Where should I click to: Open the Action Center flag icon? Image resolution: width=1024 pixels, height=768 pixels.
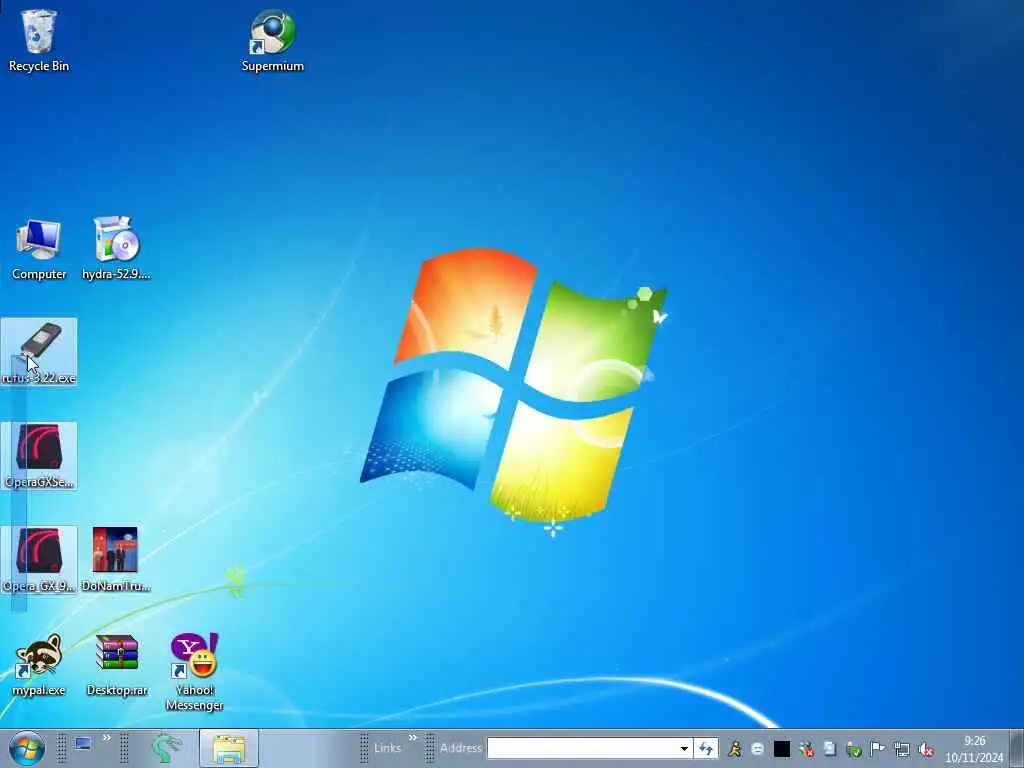point(878,749)
